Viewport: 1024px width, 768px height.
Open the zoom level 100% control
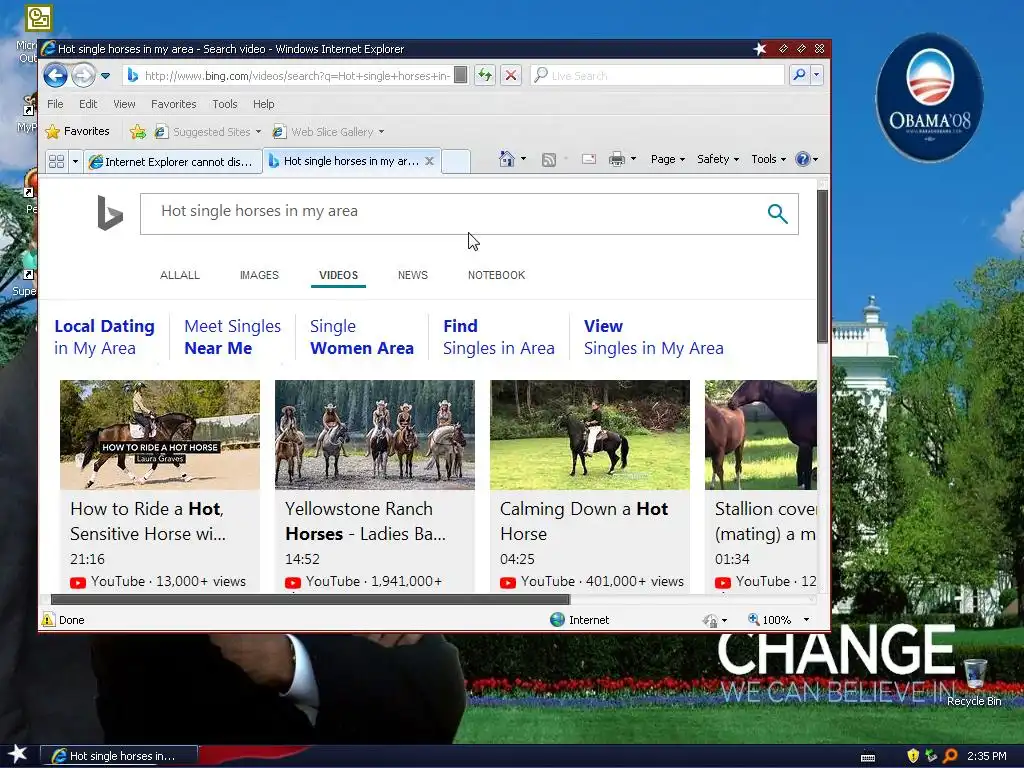780,620
